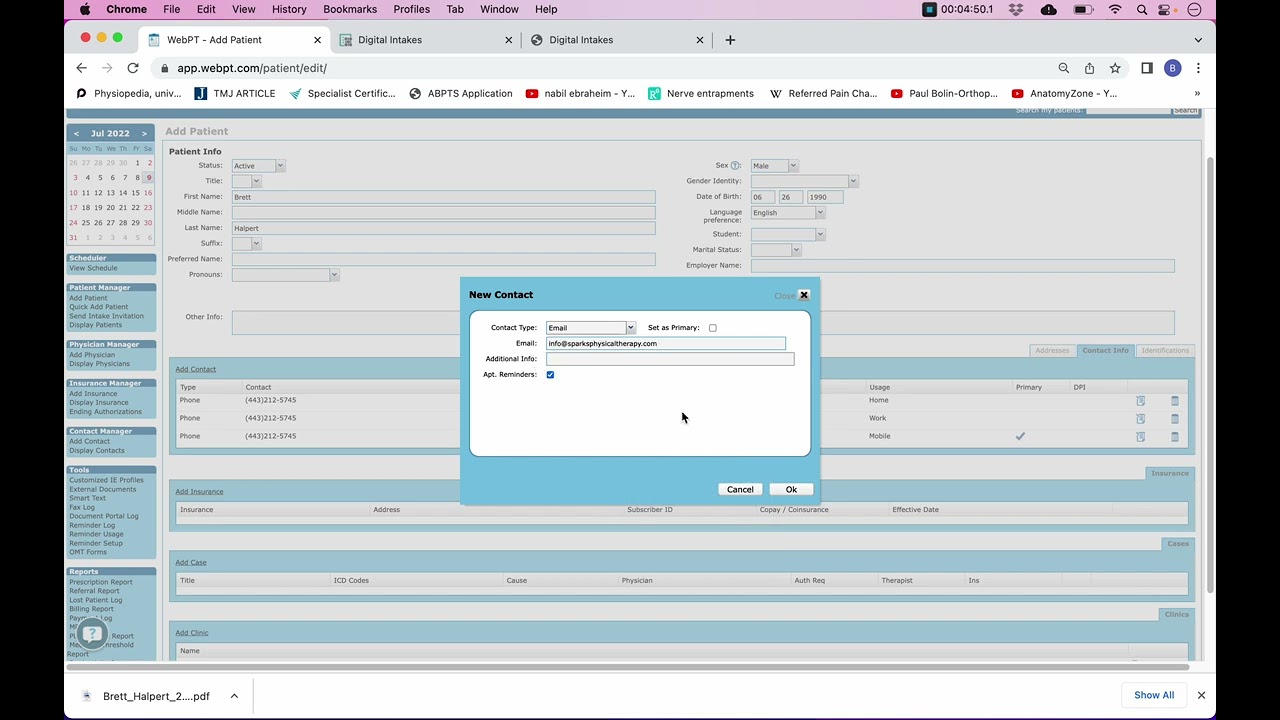The width and height of the screenshot is (1280, 720).
Task: Open the Chrome side panel icon
Action: [1147, 68]
